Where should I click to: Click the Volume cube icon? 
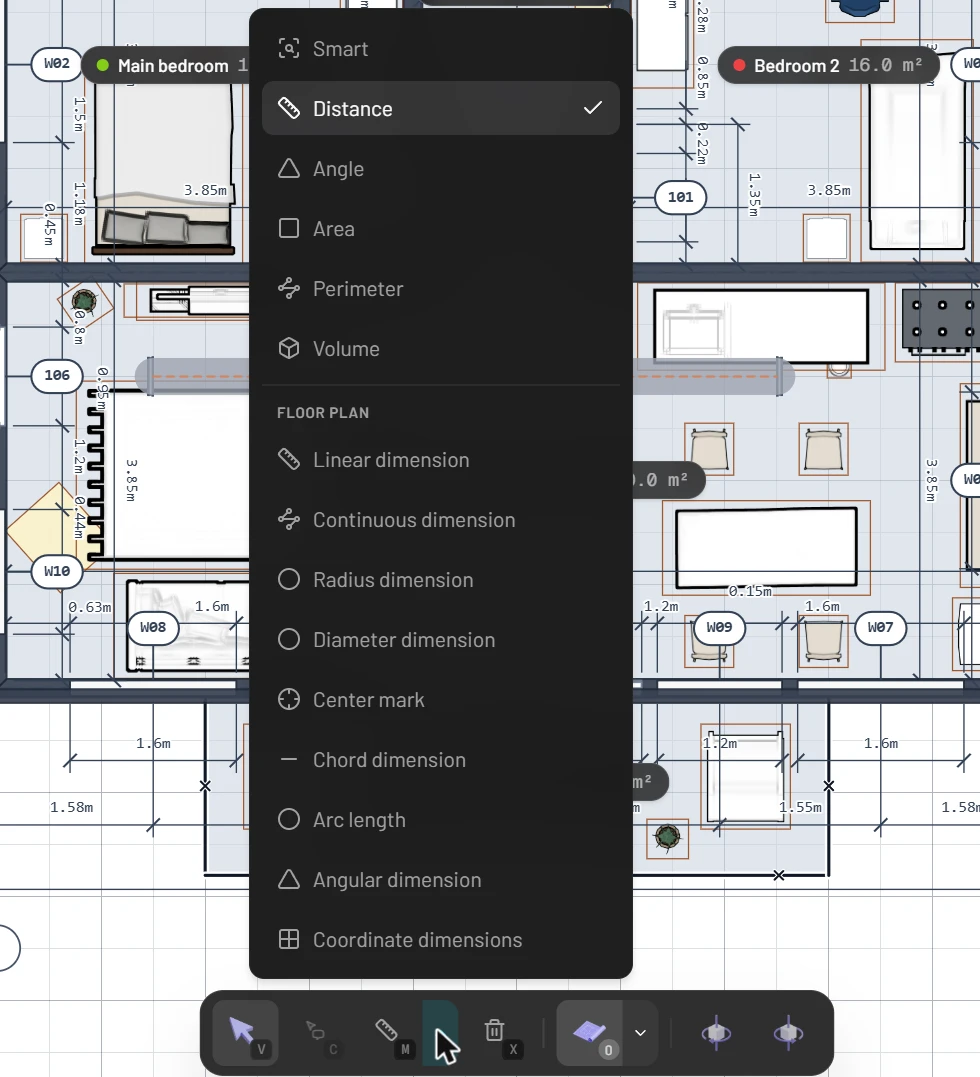pyautogui.click(x=289, y=349)
